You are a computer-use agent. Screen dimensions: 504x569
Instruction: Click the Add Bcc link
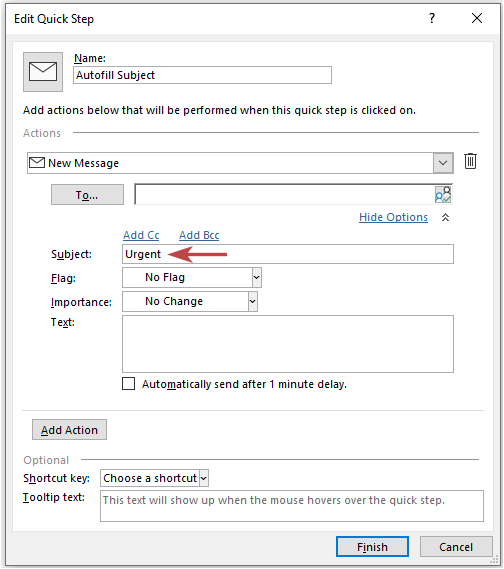[199, 235]
